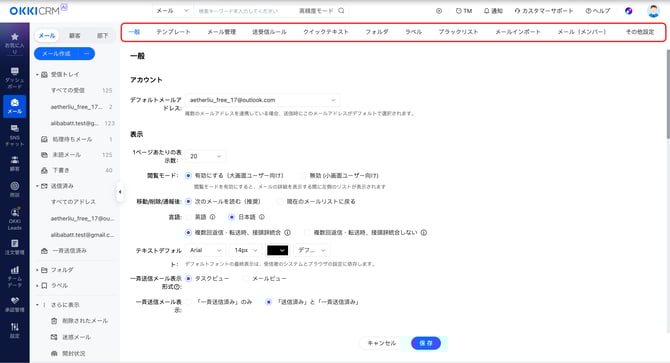The image size is (670, 363).
Task: Open the Dashboard sidebar icon
Action: (15, 77)
